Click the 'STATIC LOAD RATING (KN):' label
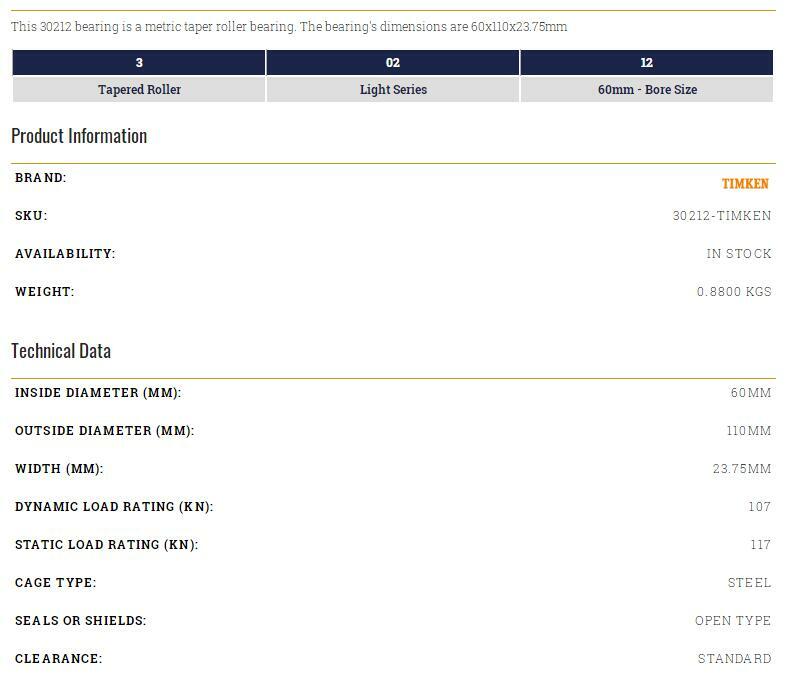 (107, 545)
